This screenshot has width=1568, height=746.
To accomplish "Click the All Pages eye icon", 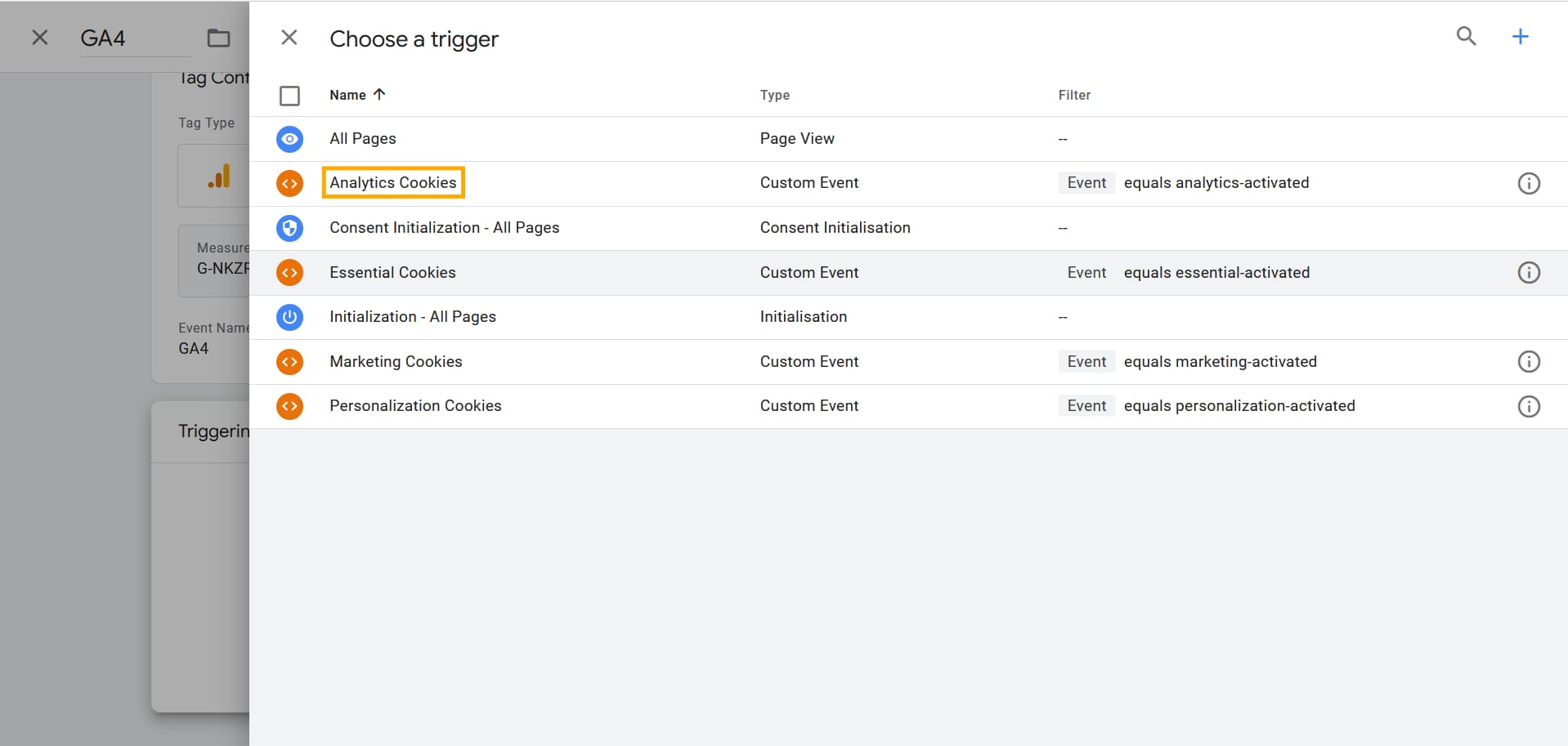I will 289,139.
